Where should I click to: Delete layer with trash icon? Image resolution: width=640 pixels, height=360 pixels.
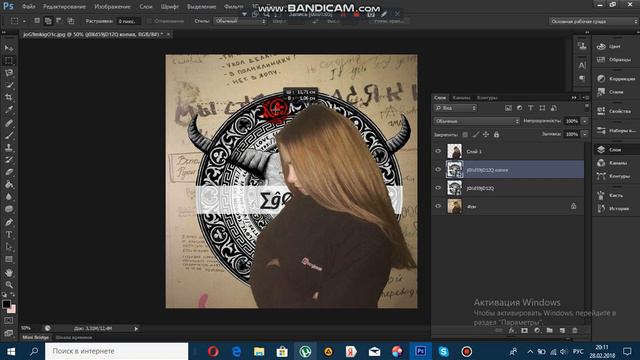pos(575,331)
